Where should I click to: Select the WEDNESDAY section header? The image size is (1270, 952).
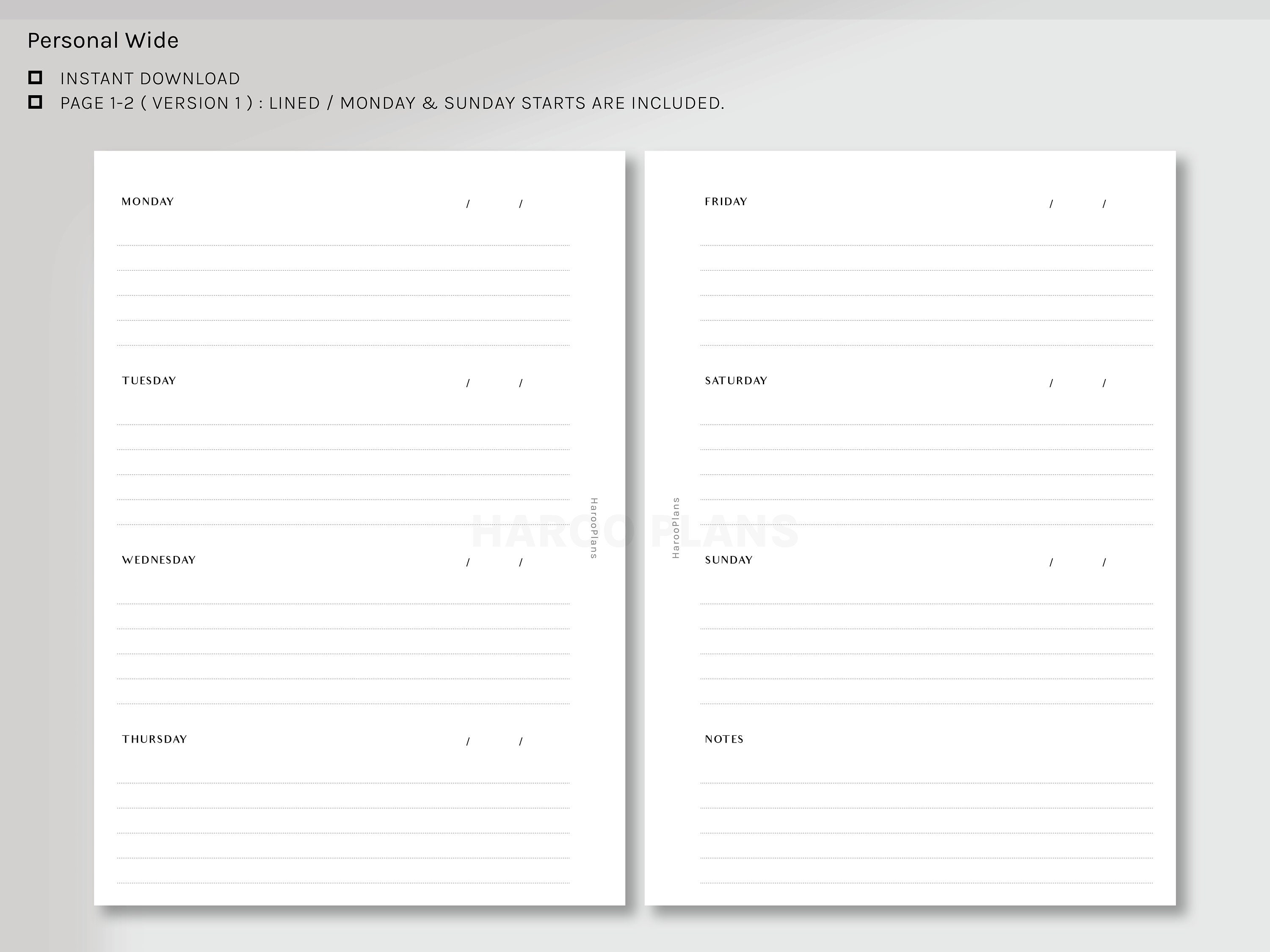tap(159, 560)
